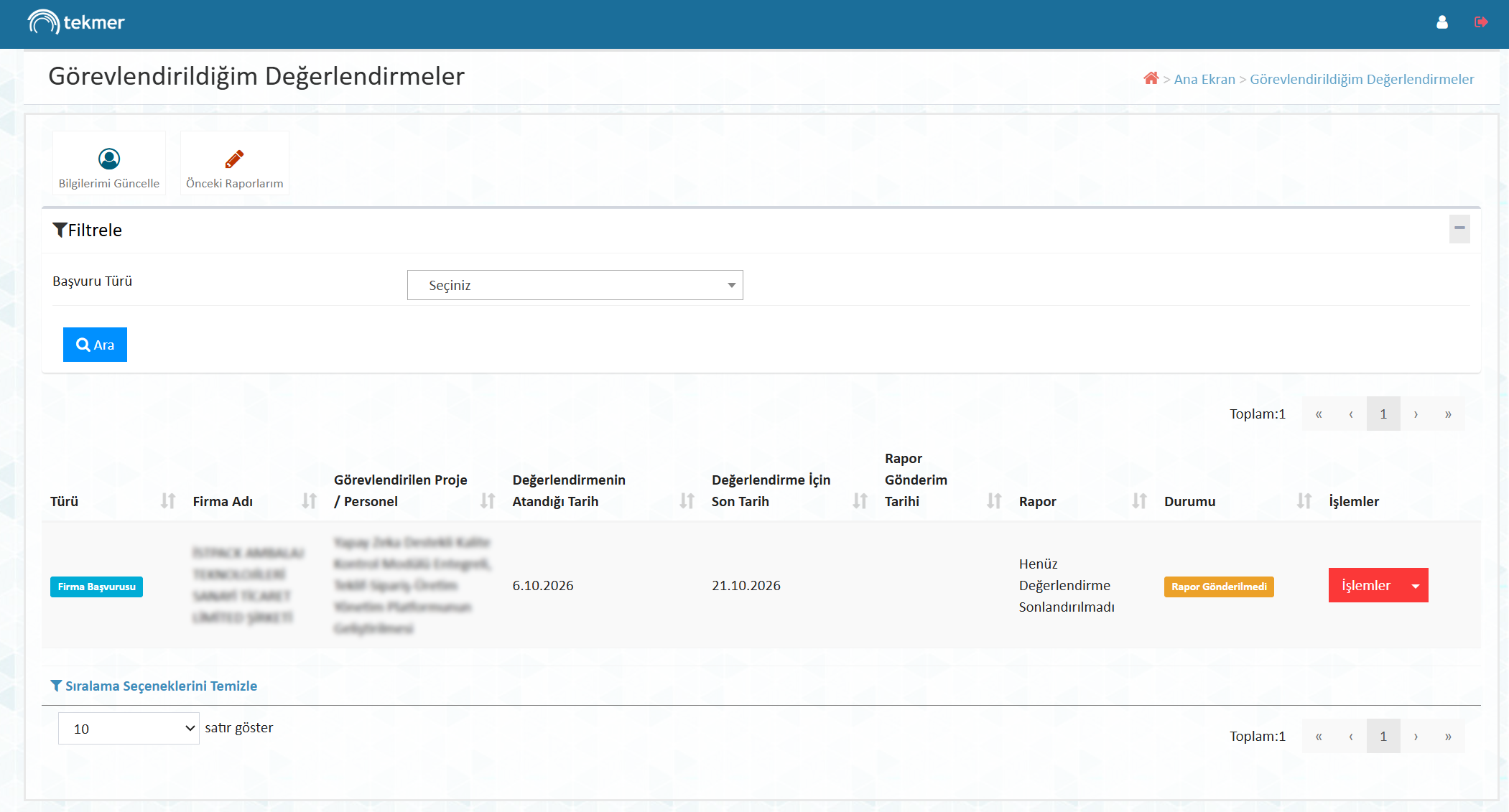Image resolution: width=1509 pixels, height=812 pixels.
Task: Click the red İşlemler button
Action: (1366, 585)
